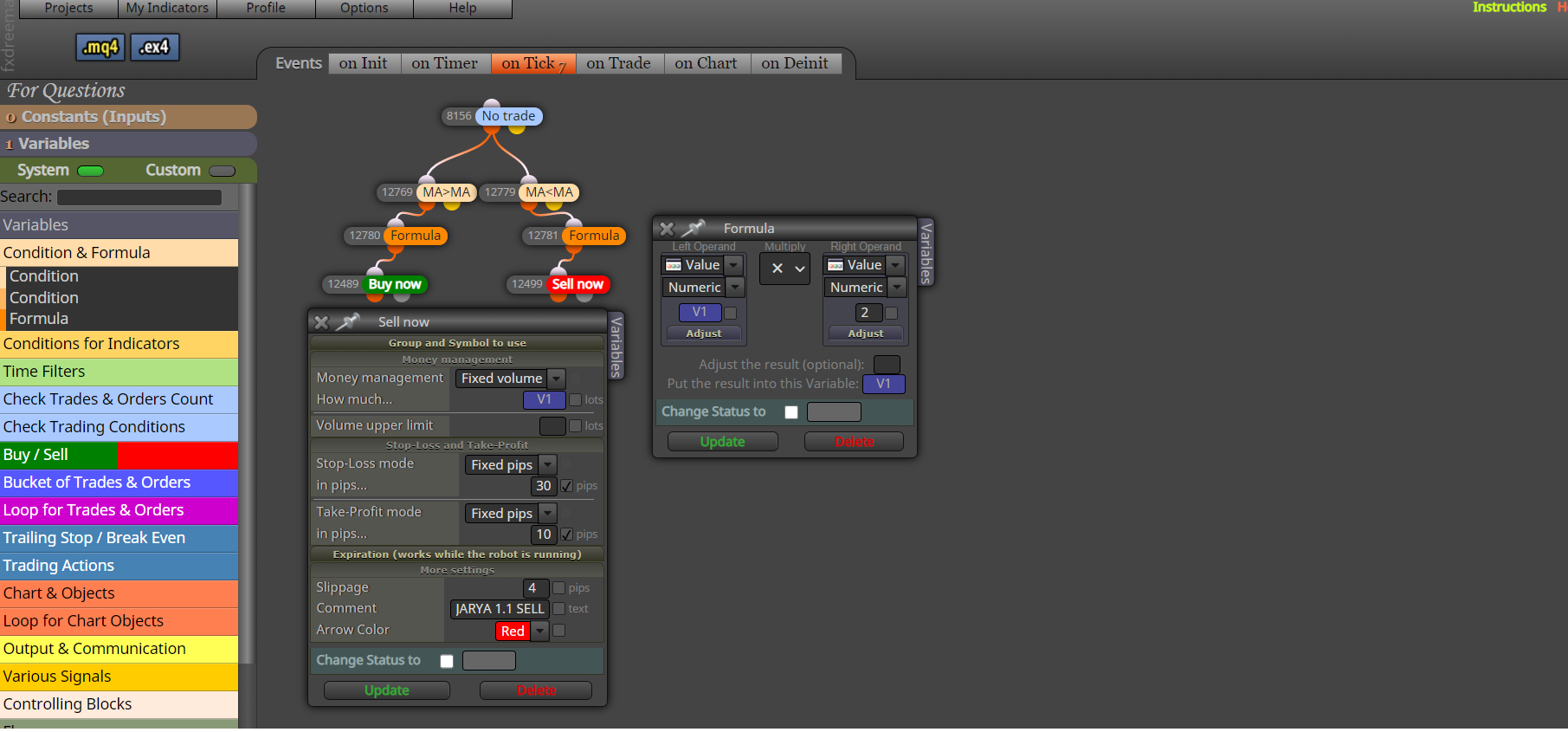1568x732 pixels.
Task: Open the My Indicators menu
Action: click(x=167, y=8)
